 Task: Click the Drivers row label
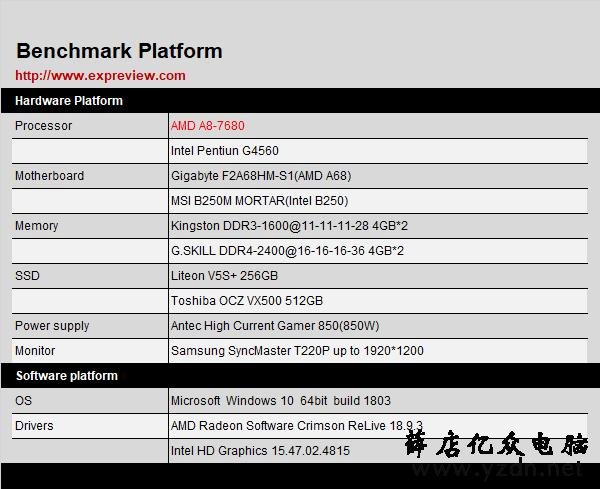point(34,426)
